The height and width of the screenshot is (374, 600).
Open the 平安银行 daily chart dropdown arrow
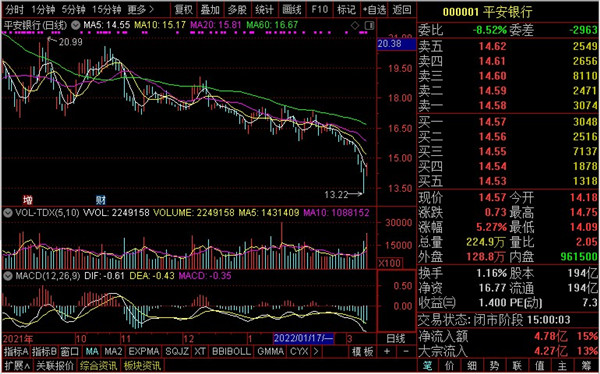75,26
